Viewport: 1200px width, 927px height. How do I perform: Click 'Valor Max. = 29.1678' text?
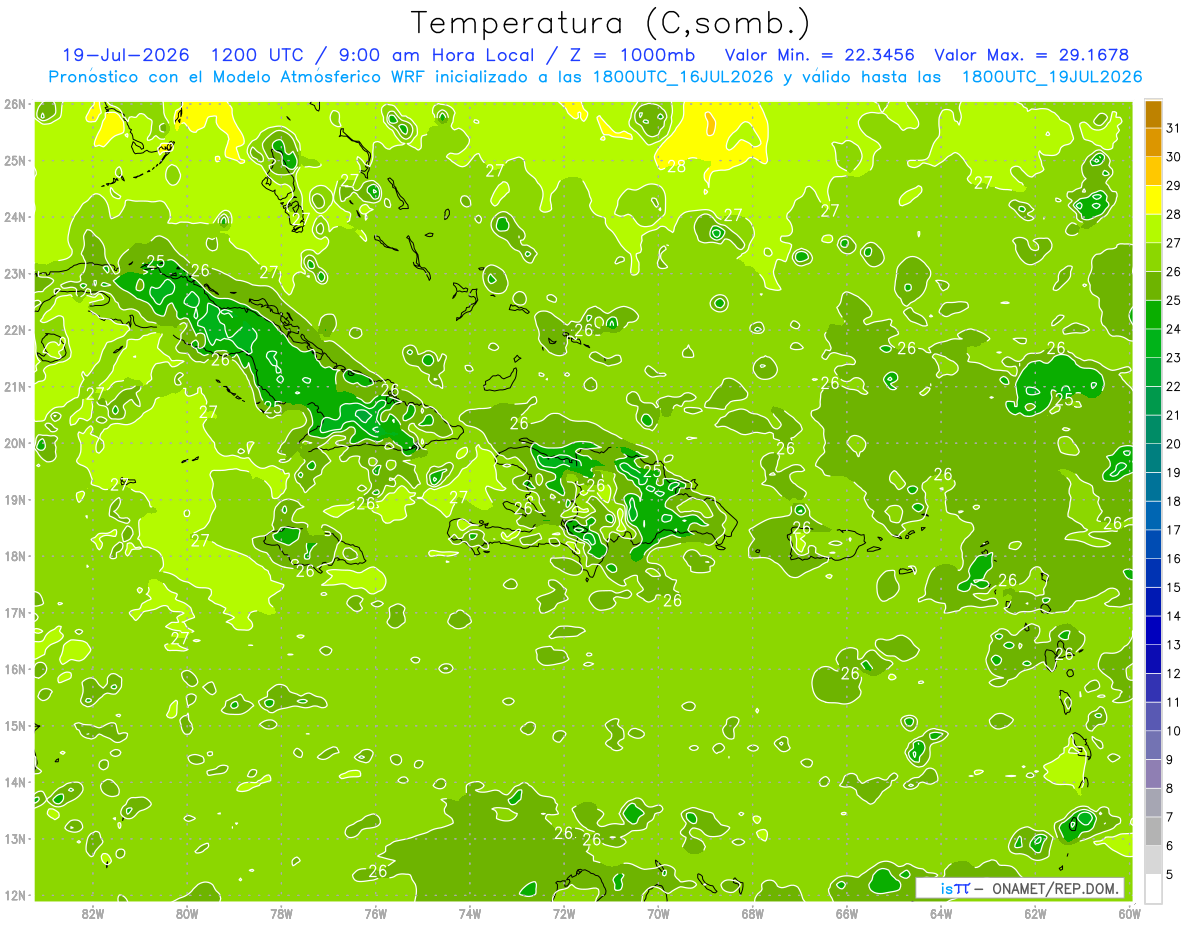pos(1033,55)
